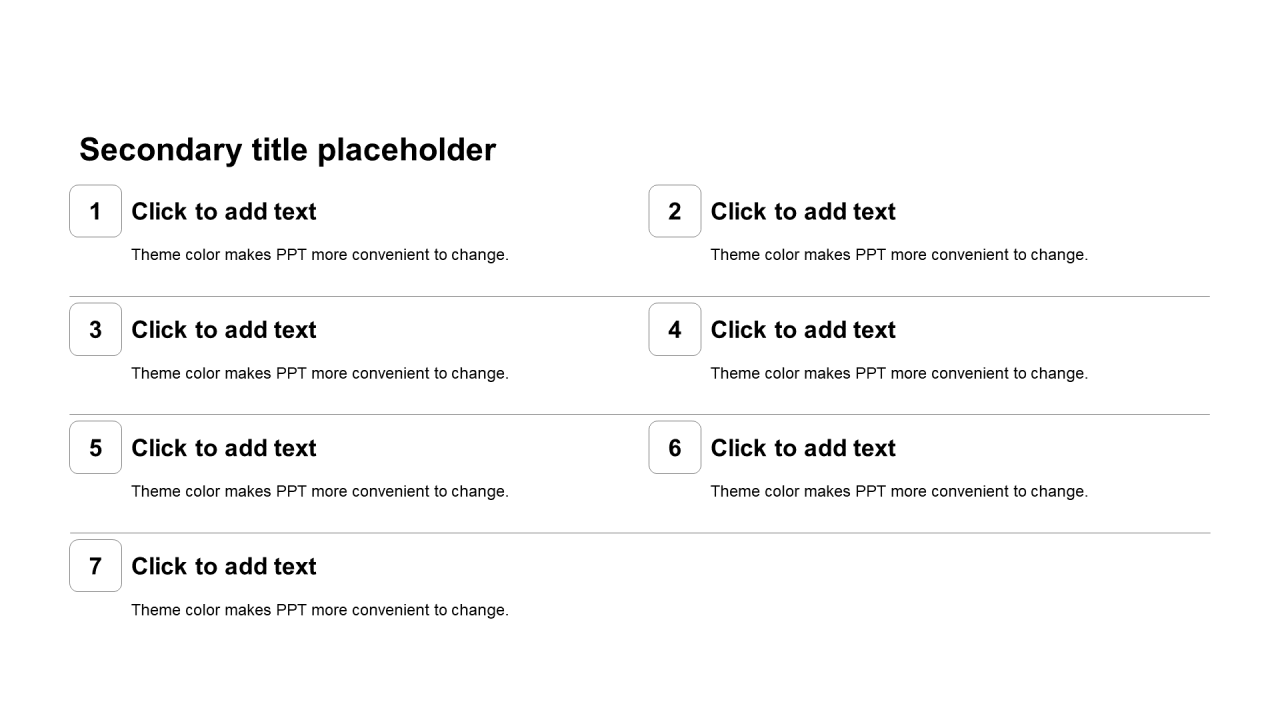The width and height of the screenshot is (1280, 720).
Task: Pick the rounded box numbered 4
Action: (x=675, y=330)
